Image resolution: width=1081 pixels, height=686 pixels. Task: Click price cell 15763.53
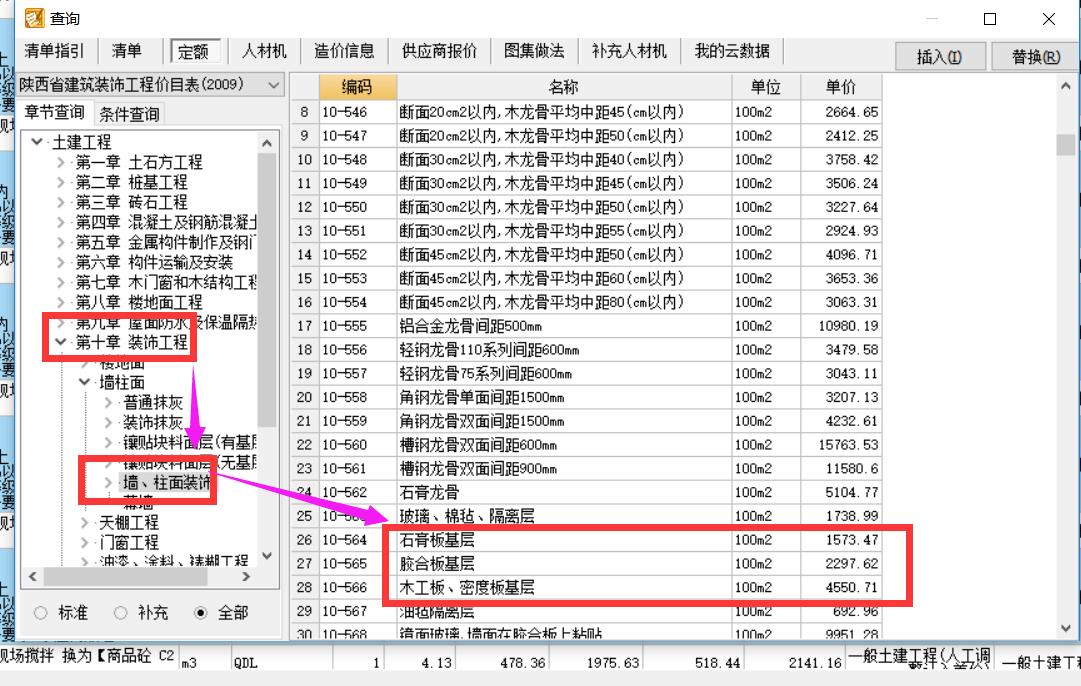coord(841,445)
